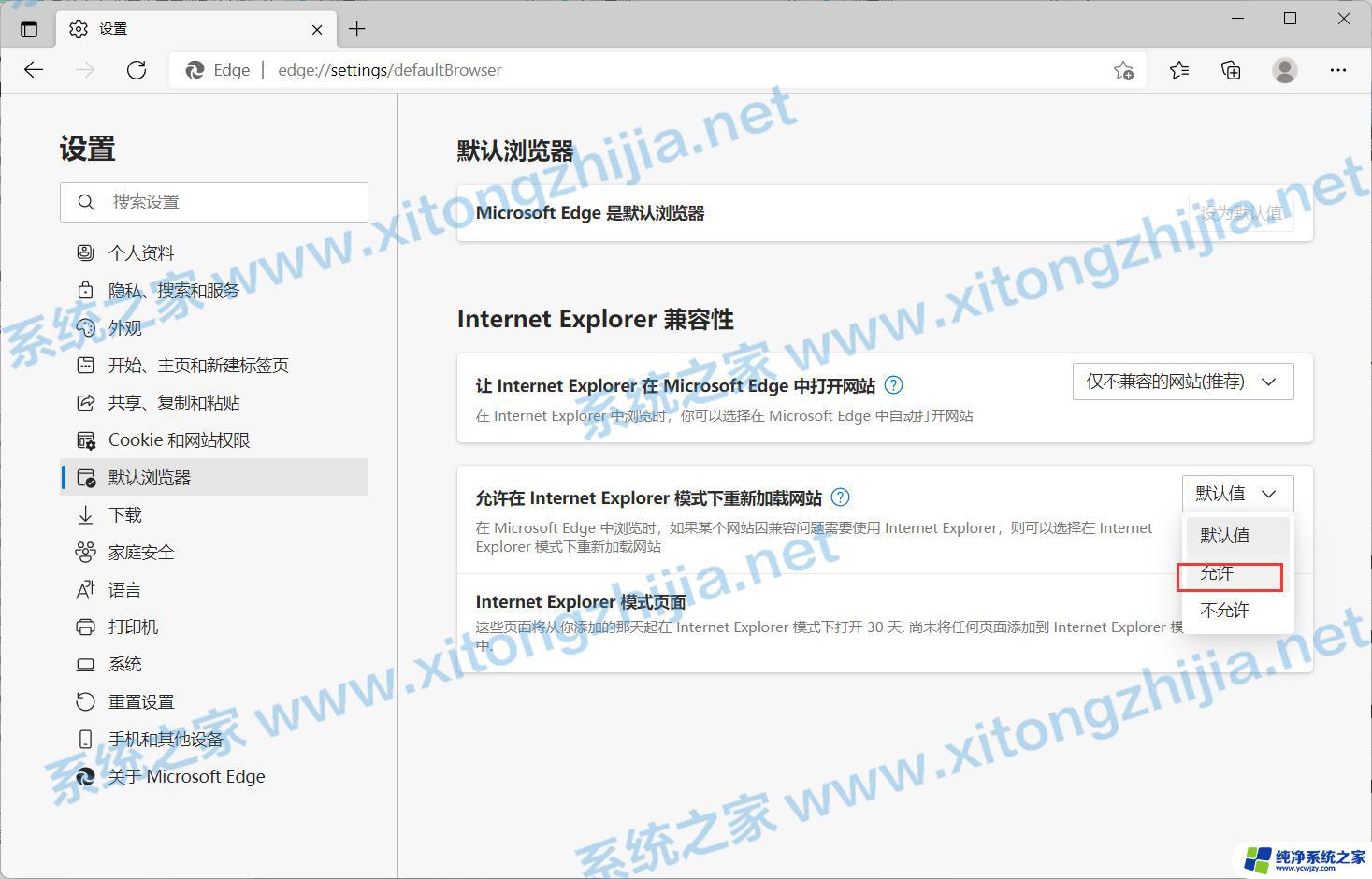Choose 不允许 option in the dropdown list
1372x879 pixels.
tap(1238, 610)
